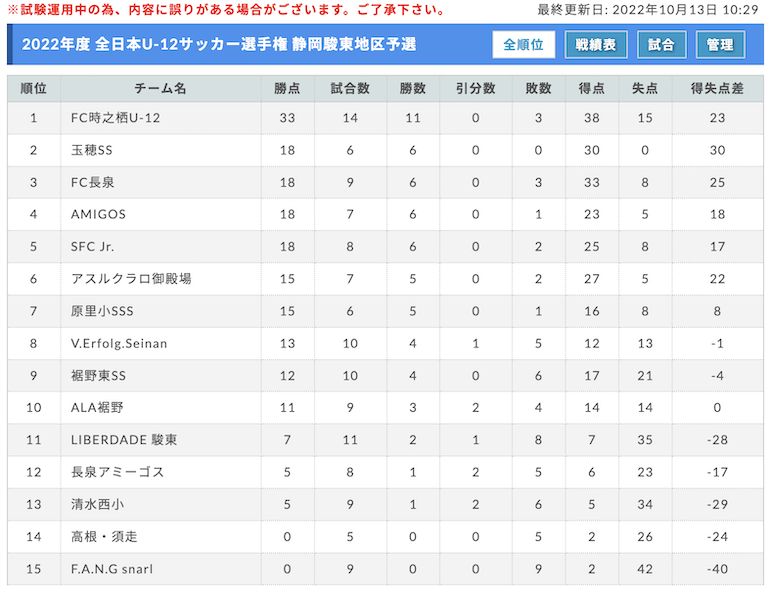
Task: Click team name AMIGOS
Action: [x=98, y=215]
